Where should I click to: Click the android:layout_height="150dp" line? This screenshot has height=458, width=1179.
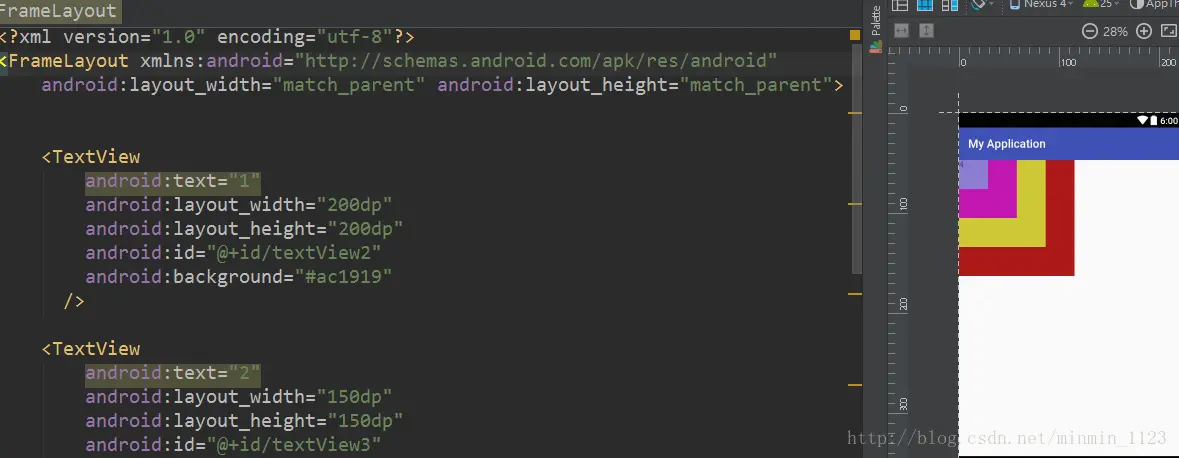(x=244, y=421)
